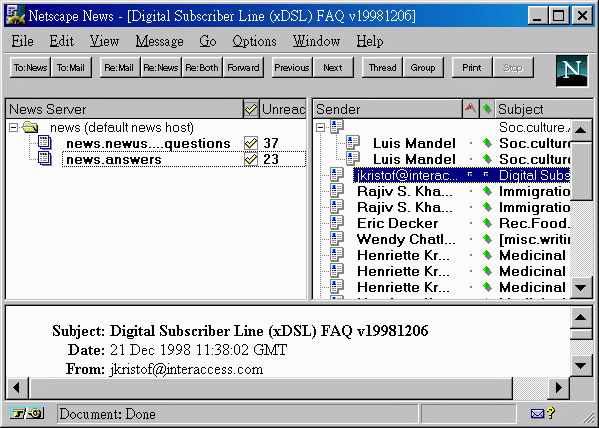This screenshot has width=599, height=428.
Task: Click the Thread toolbar button
Action: [382, 68]
